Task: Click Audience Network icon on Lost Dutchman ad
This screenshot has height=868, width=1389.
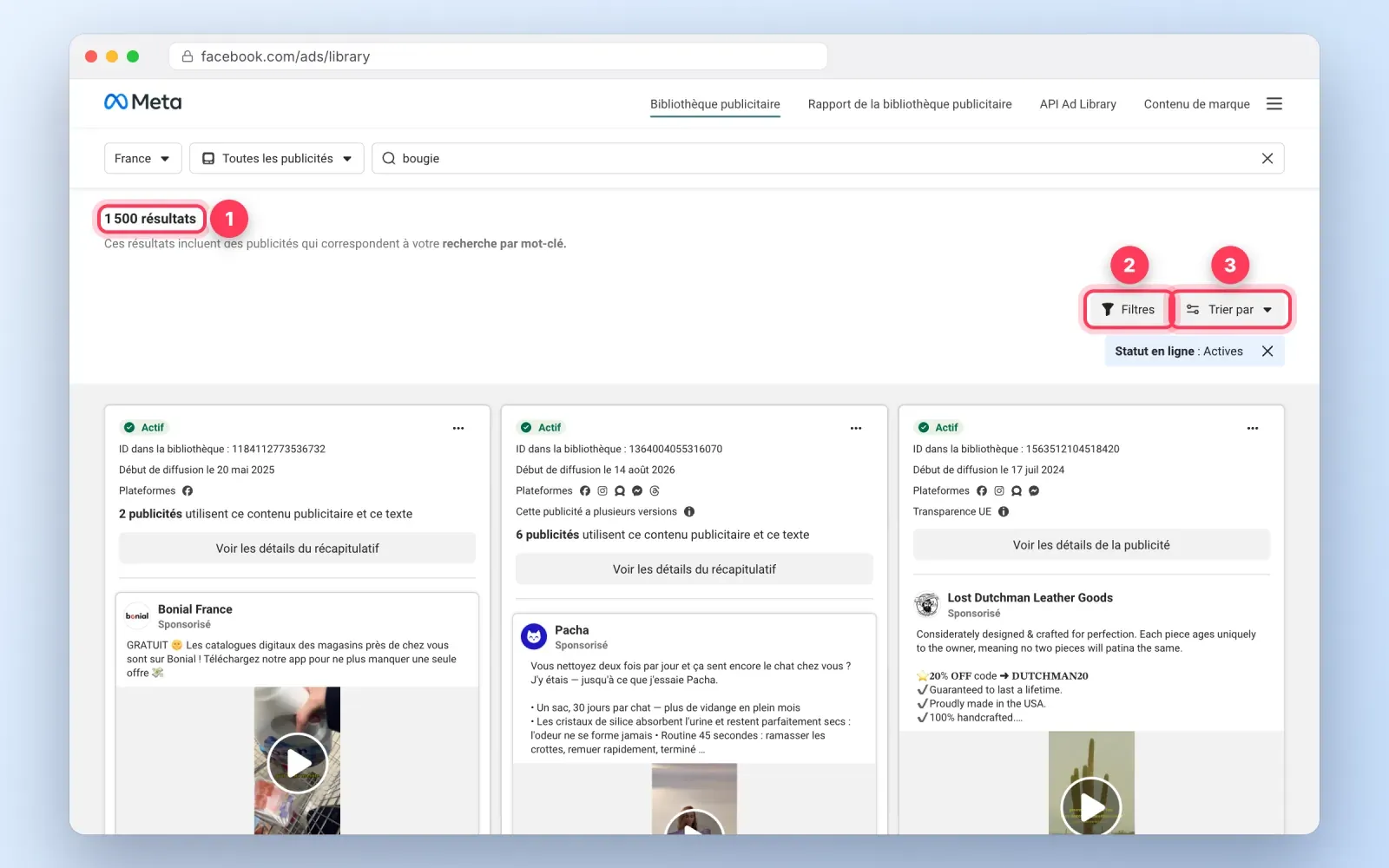Action: [x=1017, y=491]
